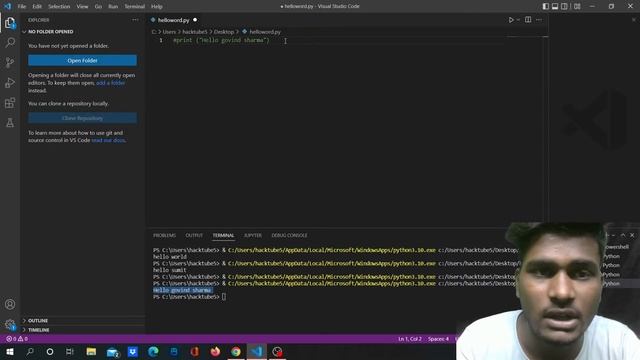Place cursor in code line 1
The image size is (640, 360).
coord(221,40)
